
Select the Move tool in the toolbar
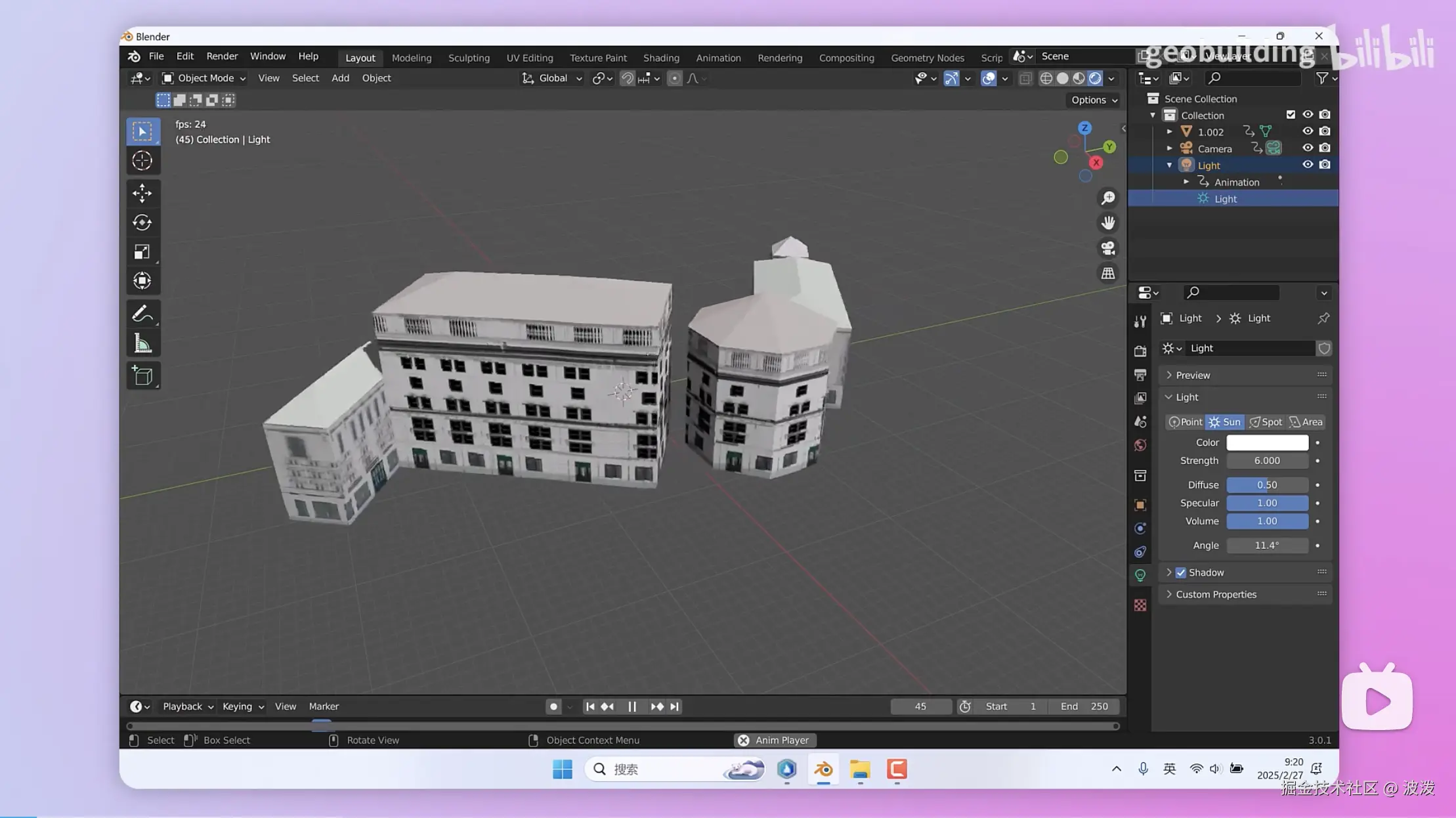click(142, 192)
